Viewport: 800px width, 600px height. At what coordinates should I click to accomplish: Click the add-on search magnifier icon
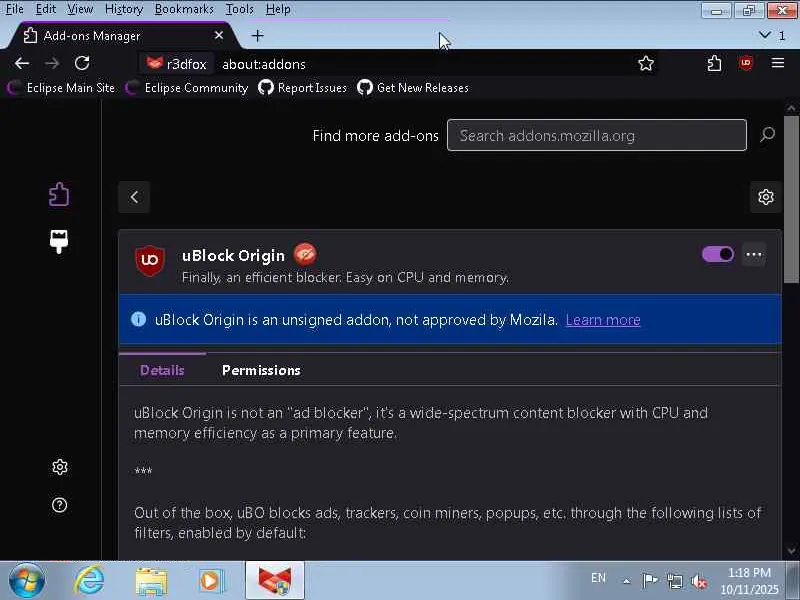pos(767,135)
